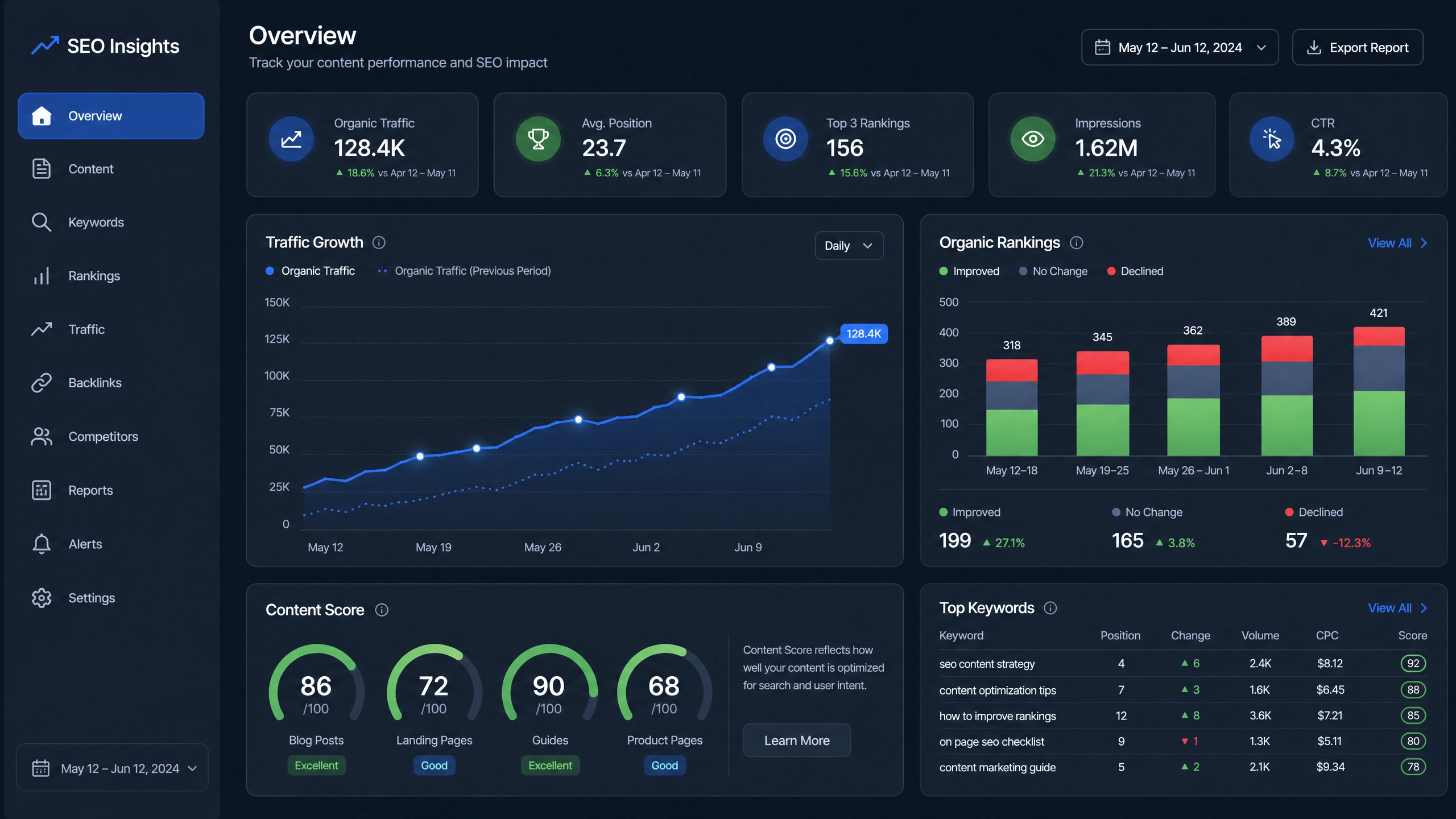Click the 128.4K data point label on chart
The image size is (1456, 819).
(863, 334)
